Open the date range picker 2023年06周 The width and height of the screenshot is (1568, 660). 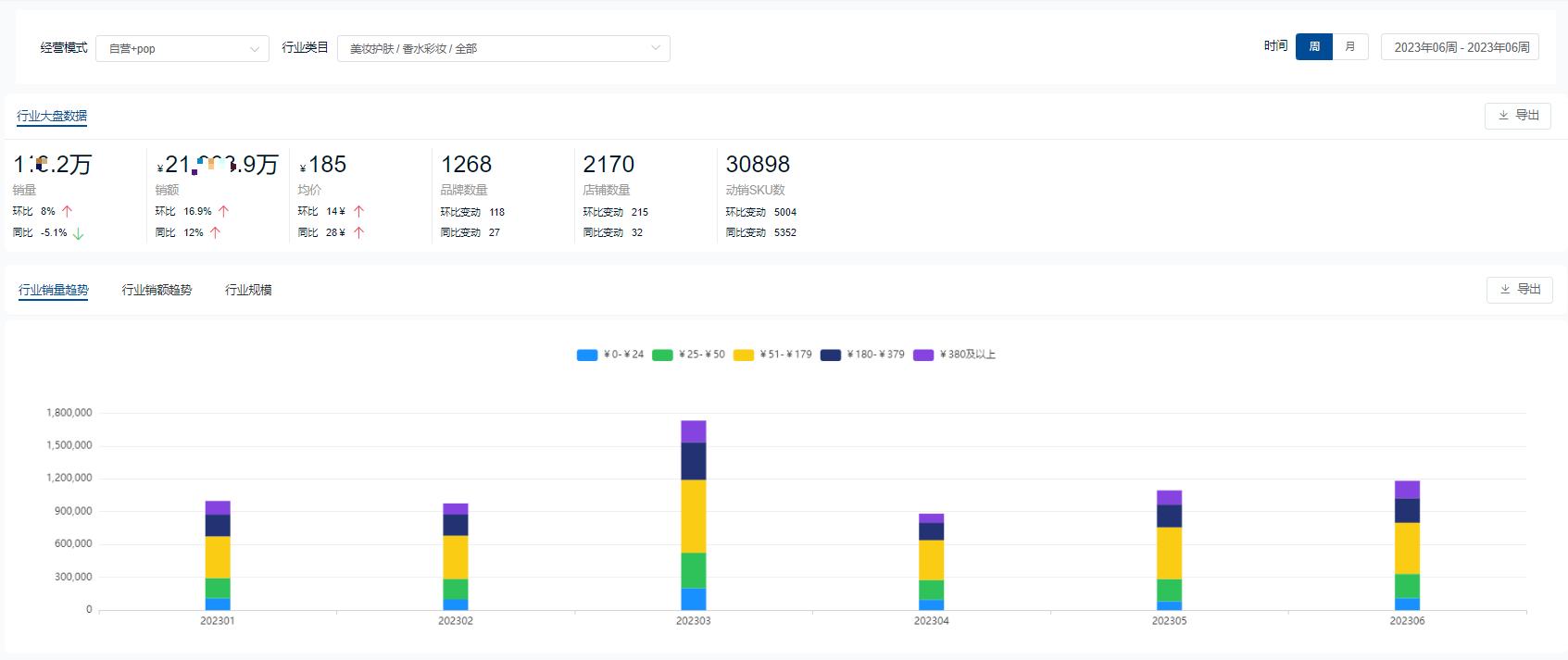click(1460, 47)
